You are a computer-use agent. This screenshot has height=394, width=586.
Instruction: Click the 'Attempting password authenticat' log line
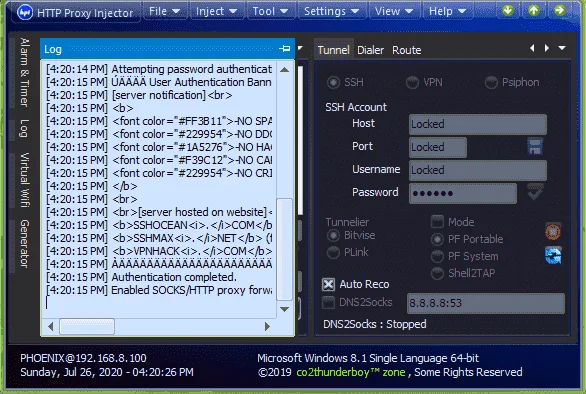click(159, 69)
